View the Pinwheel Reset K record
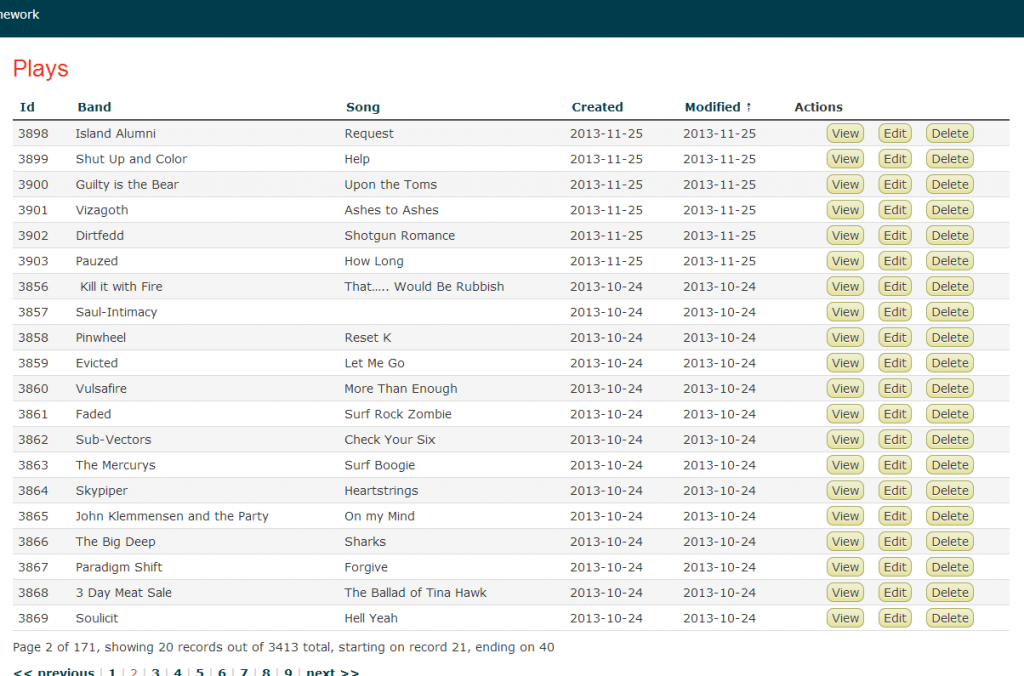 pos(845,338)
